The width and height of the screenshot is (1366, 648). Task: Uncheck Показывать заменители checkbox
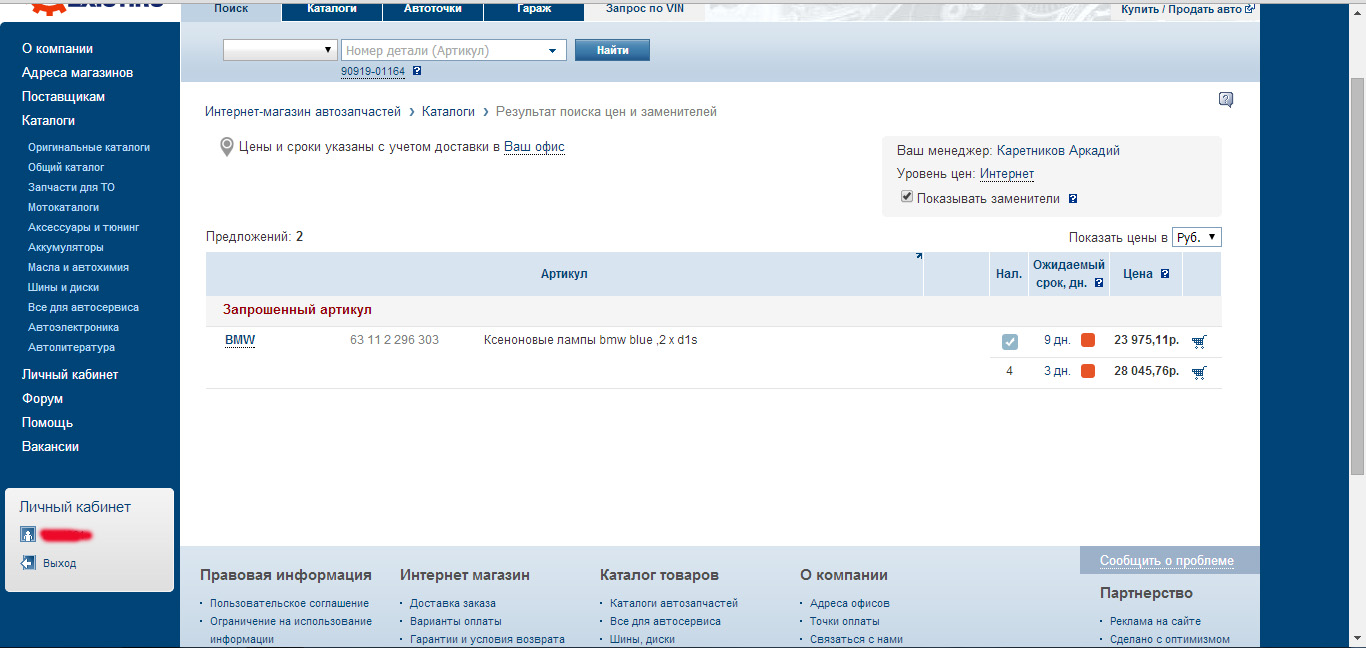(907, 197)
